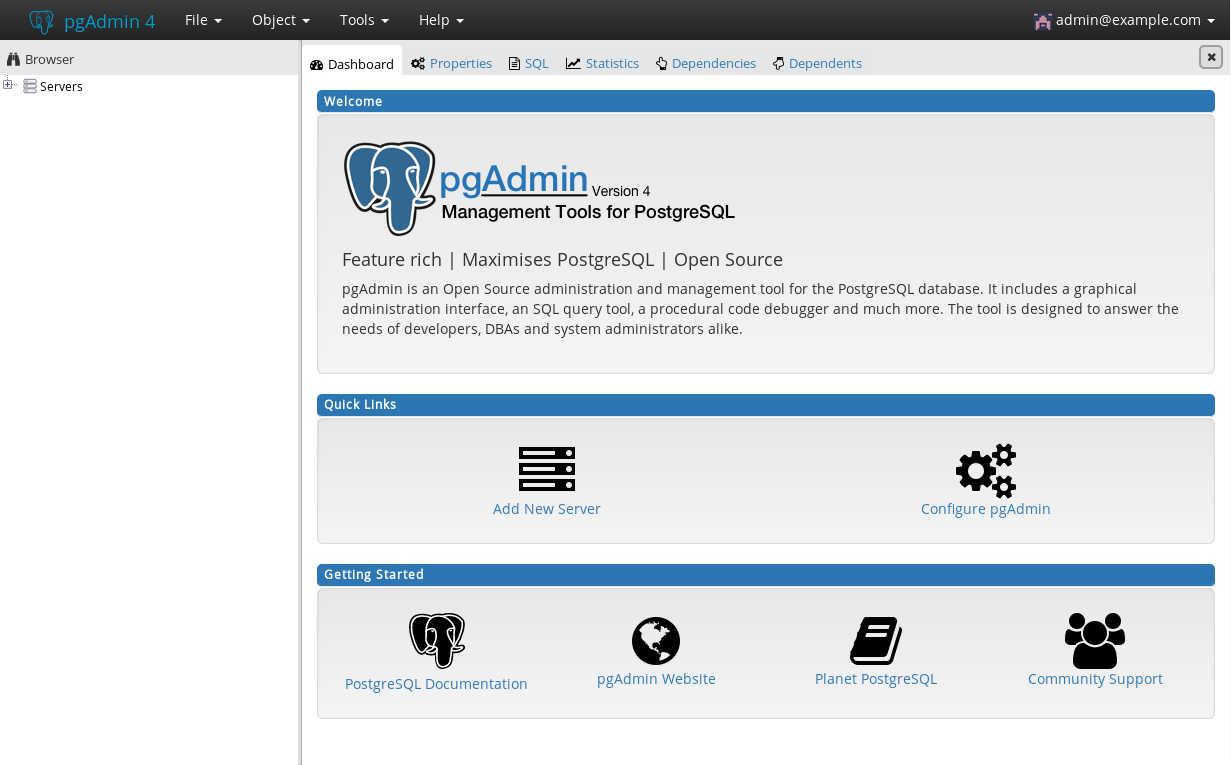Switch to the SQL tab
Screen dimensions: 1231x765
[x=529, y=63]
